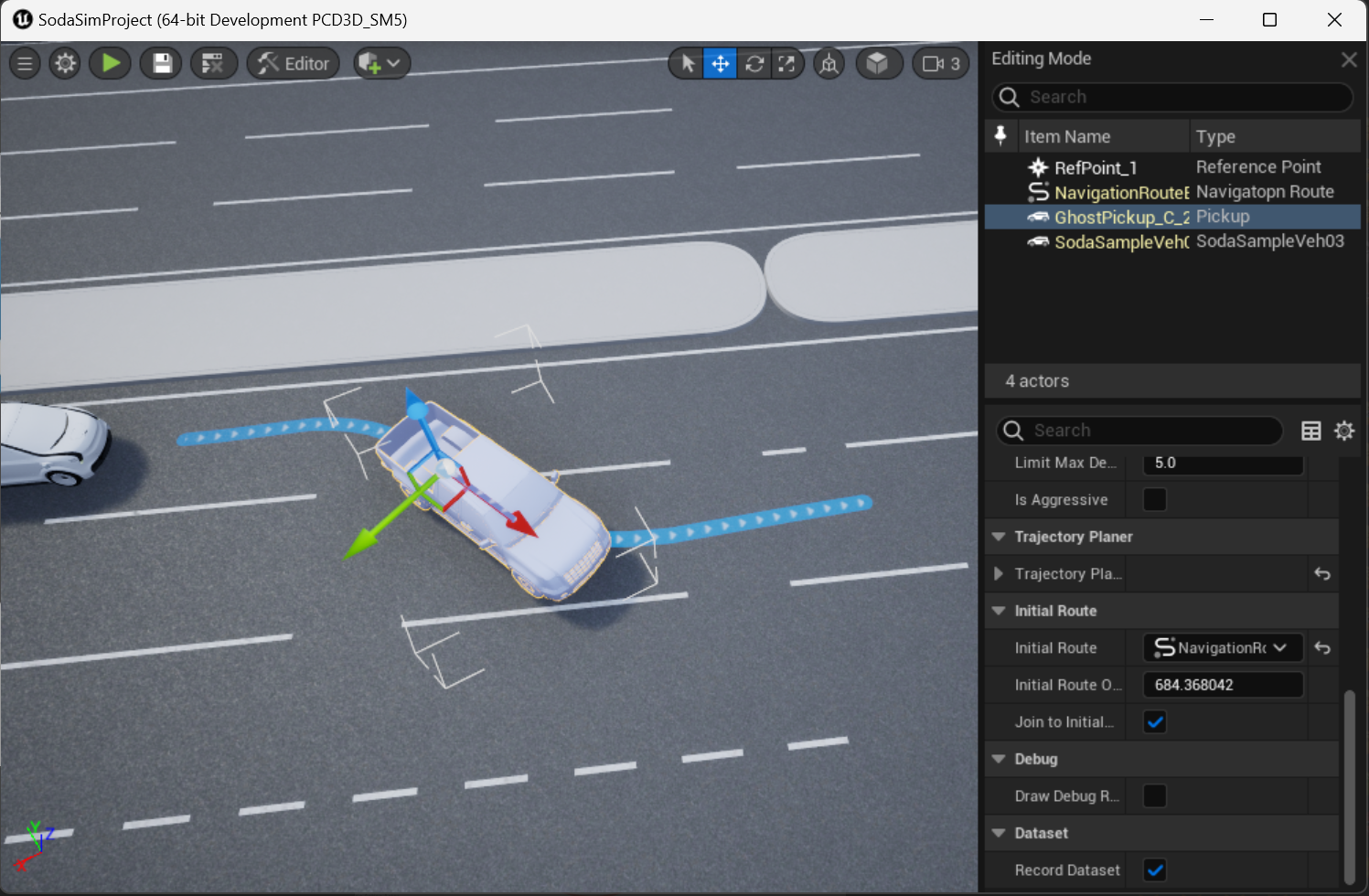The image size is (1369, 896).
Task: Uncheck the Record Dataset checkbox
Action: point(1155,869)
